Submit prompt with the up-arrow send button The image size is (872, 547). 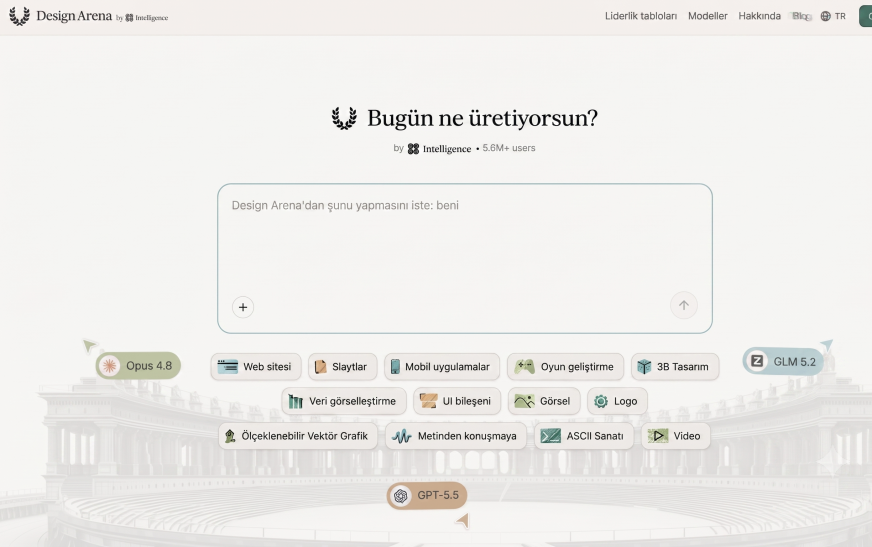[683, 305]
